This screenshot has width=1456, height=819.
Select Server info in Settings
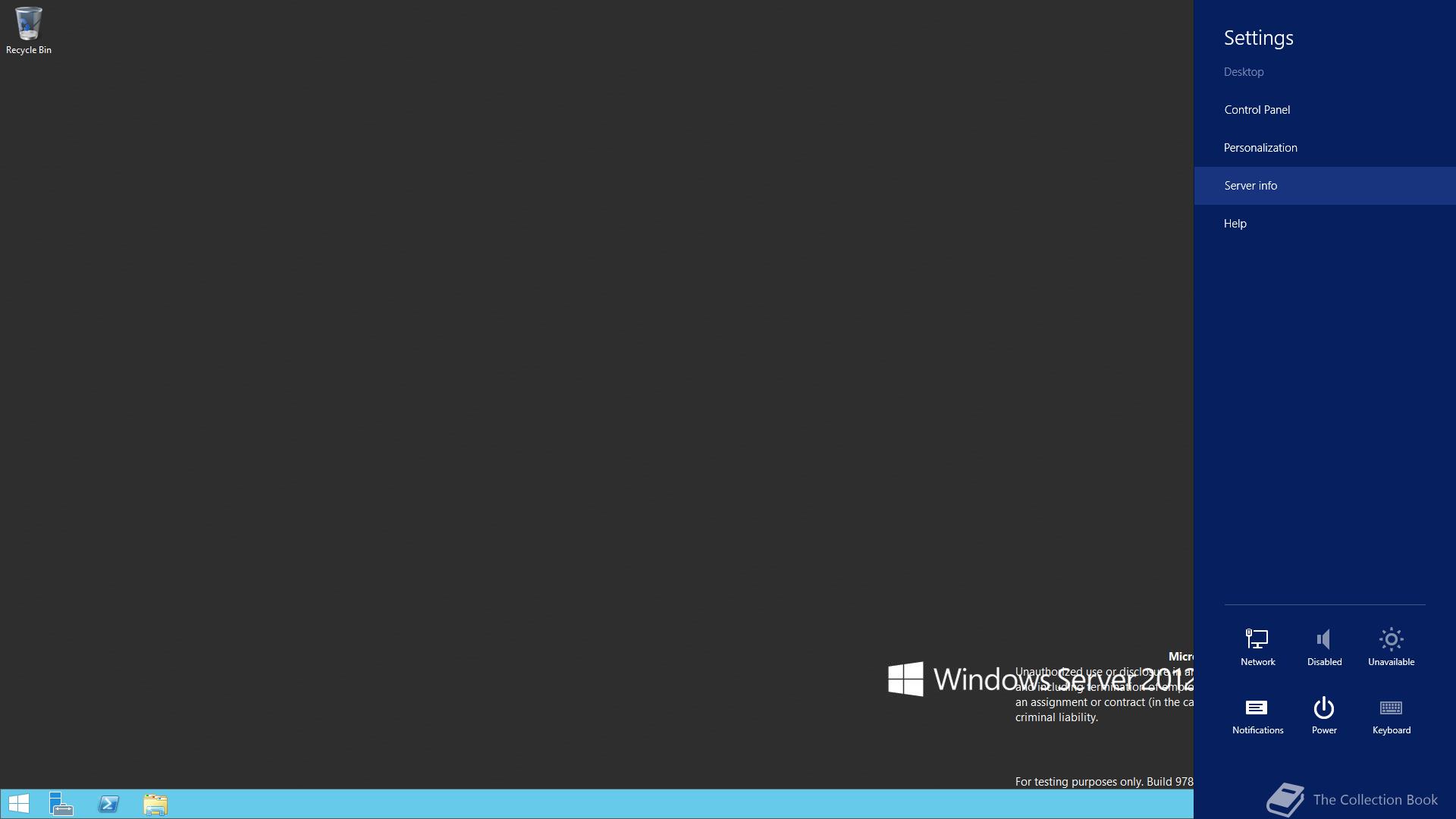(x=1325, y=186)
